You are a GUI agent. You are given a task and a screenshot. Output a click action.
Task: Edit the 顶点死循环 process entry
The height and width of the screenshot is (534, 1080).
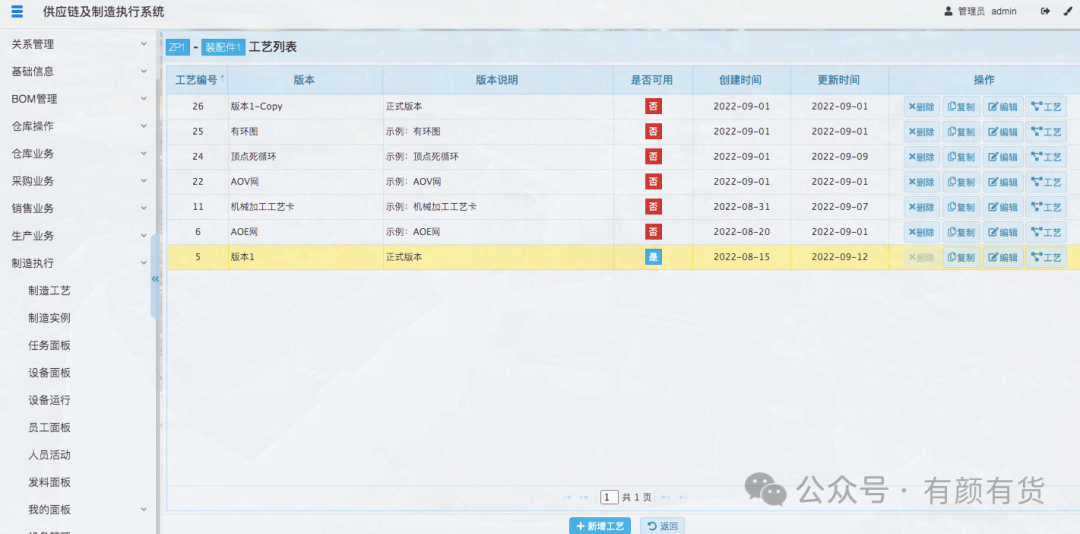click(1002, 157)
